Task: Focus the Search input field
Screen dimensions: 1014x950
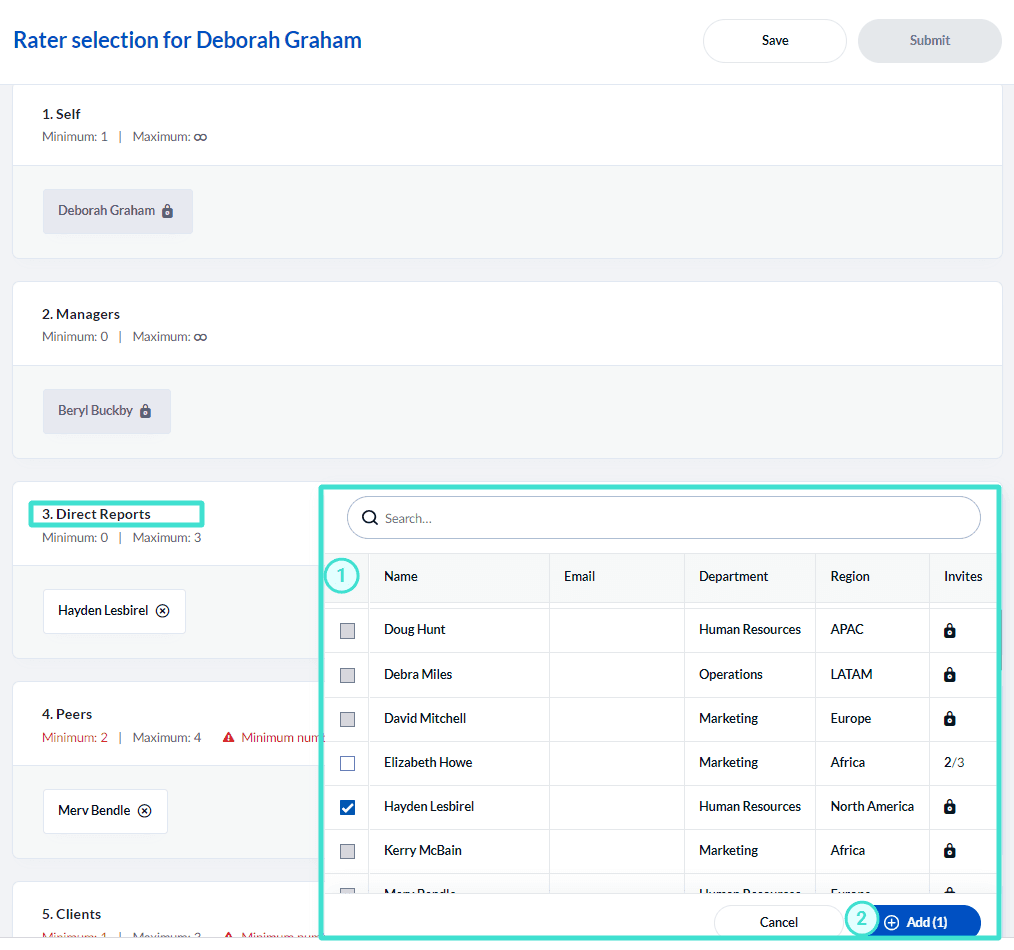Action: point(670,518)
